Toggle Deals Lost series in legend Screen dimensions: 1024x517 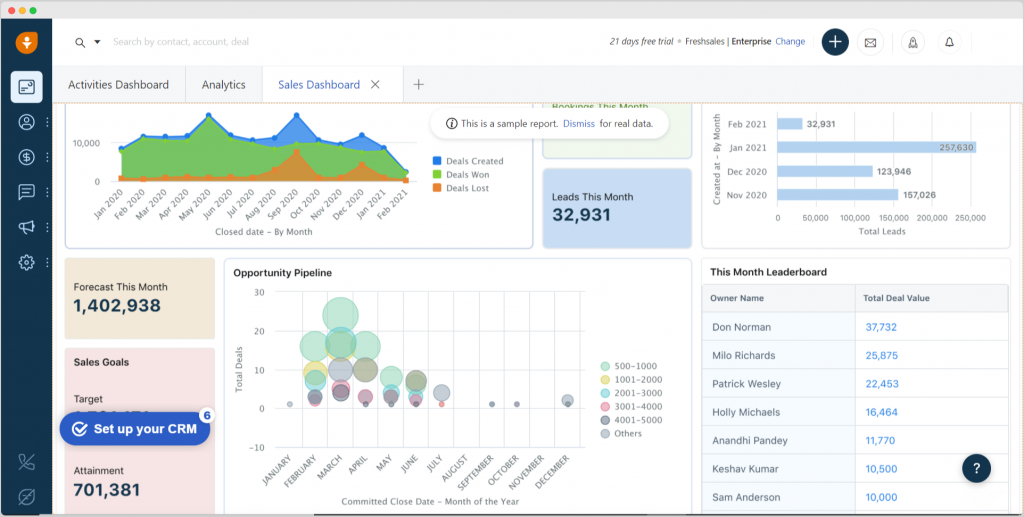tap(461, 188)
